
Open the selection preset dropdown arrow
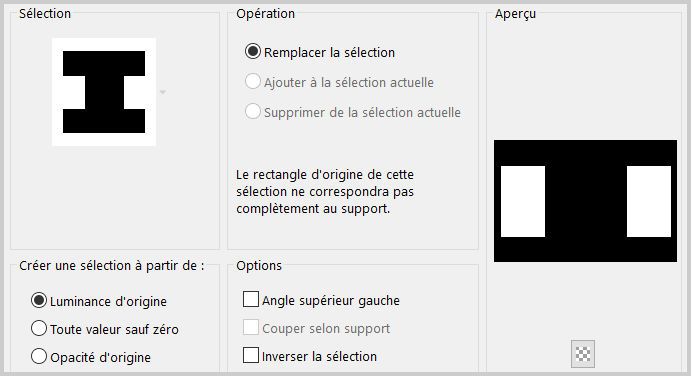point(163,92)
